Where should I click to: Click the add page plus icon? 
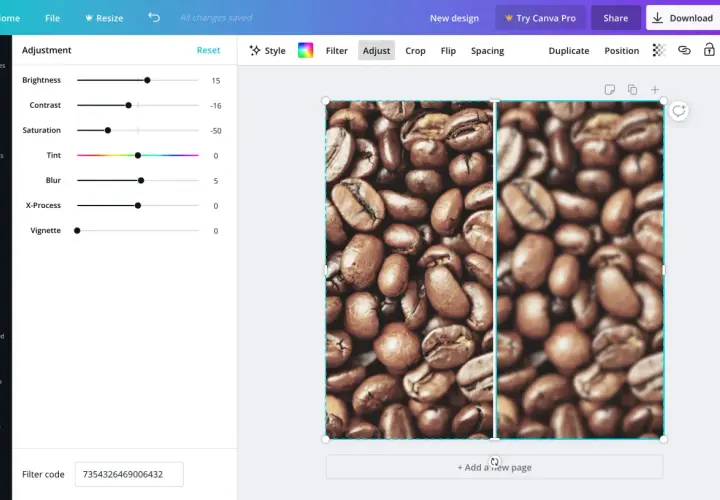(655, 90)
